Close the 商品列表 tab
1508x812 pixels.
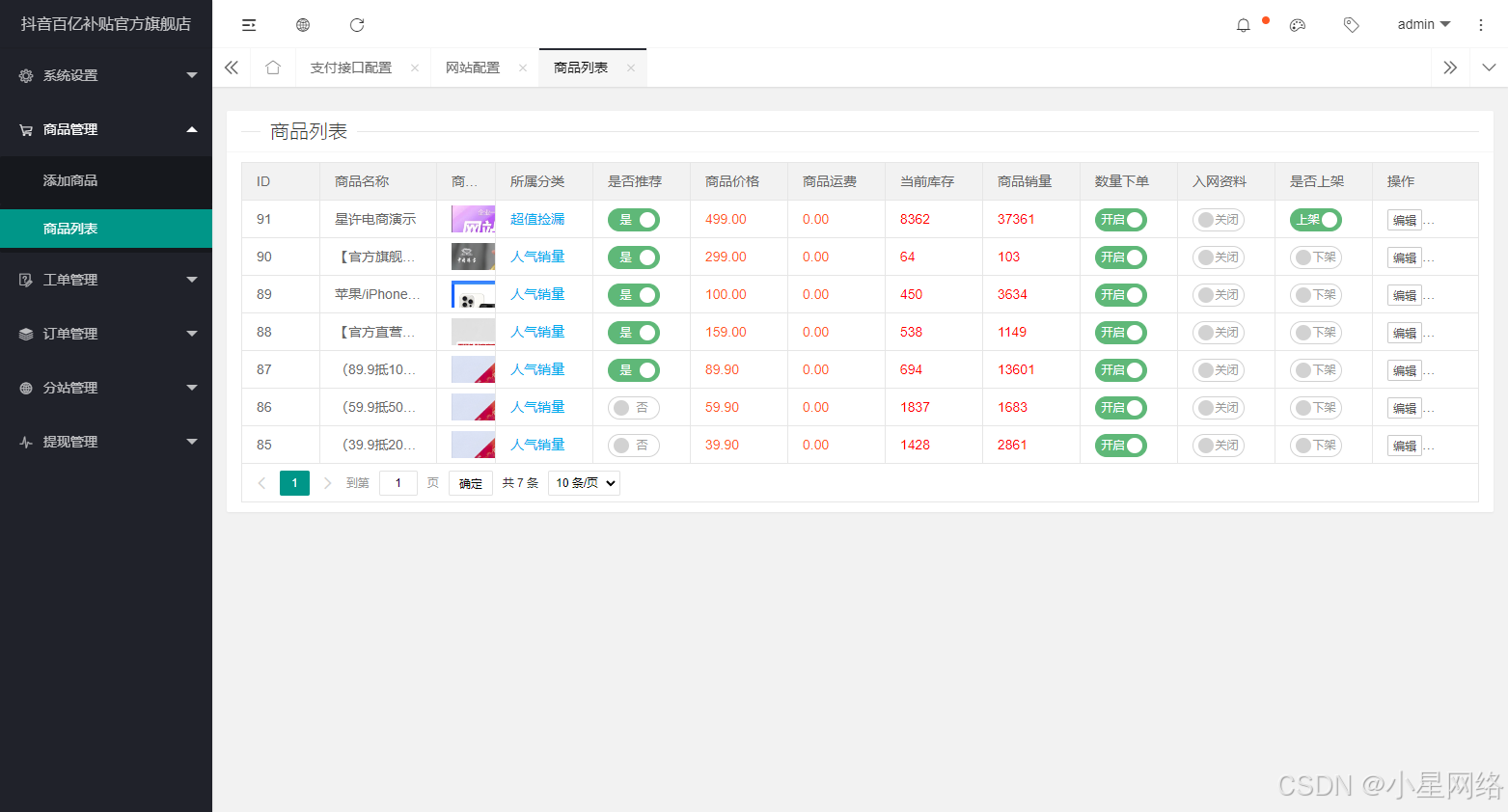point(631,68)
